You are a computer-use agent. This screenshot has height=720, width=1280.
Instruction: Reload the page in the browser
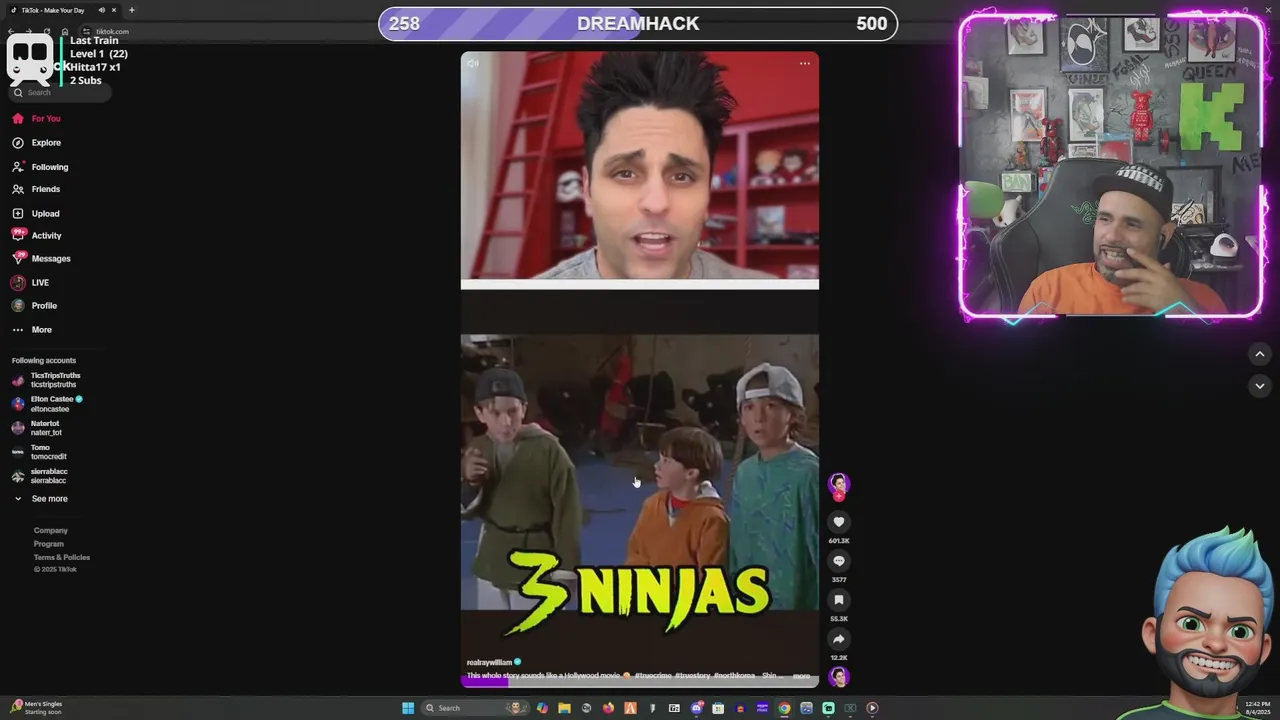(47, 32)
